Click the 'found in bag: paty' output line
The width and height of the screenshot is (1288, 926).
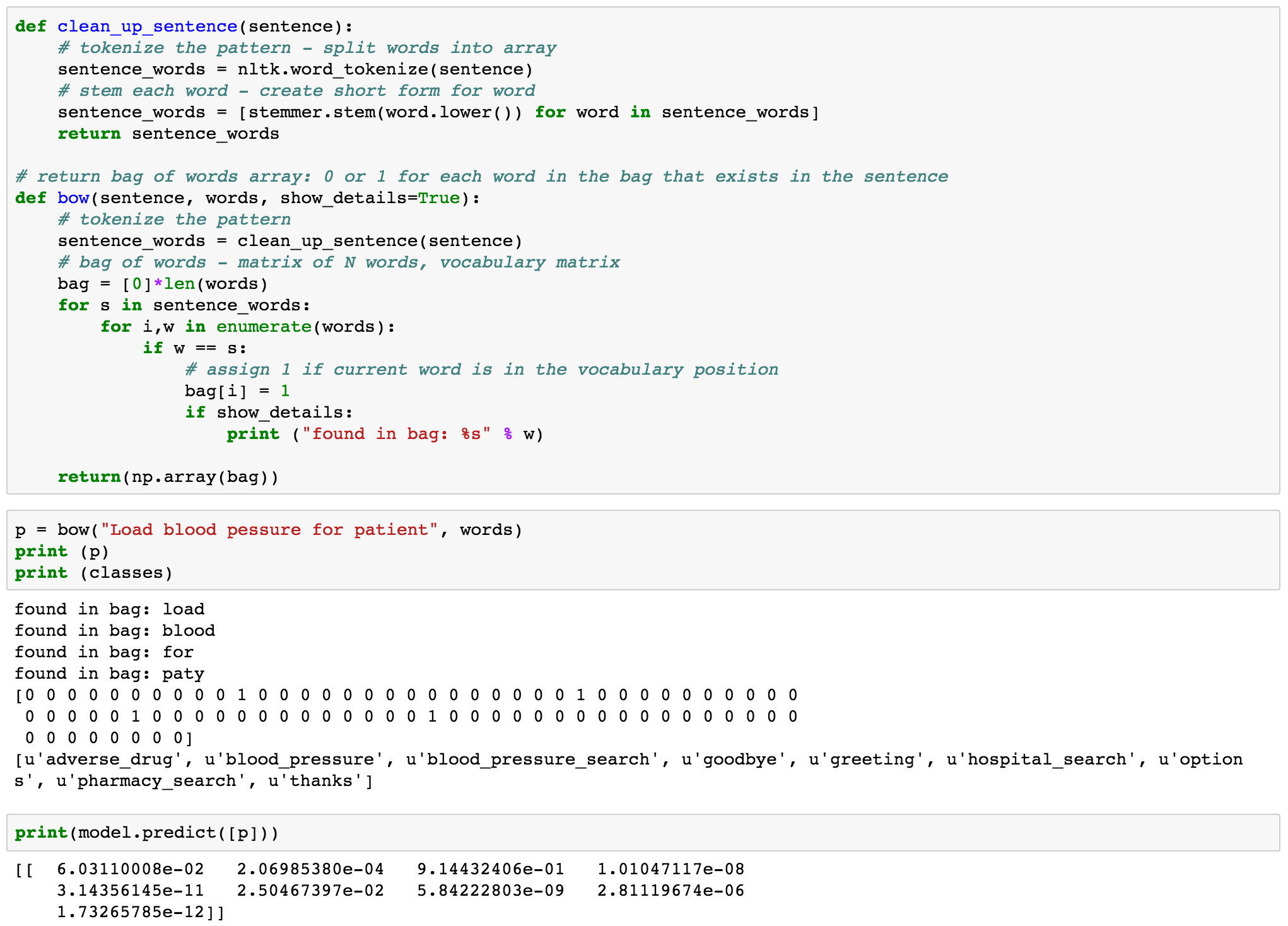(107, 673)
